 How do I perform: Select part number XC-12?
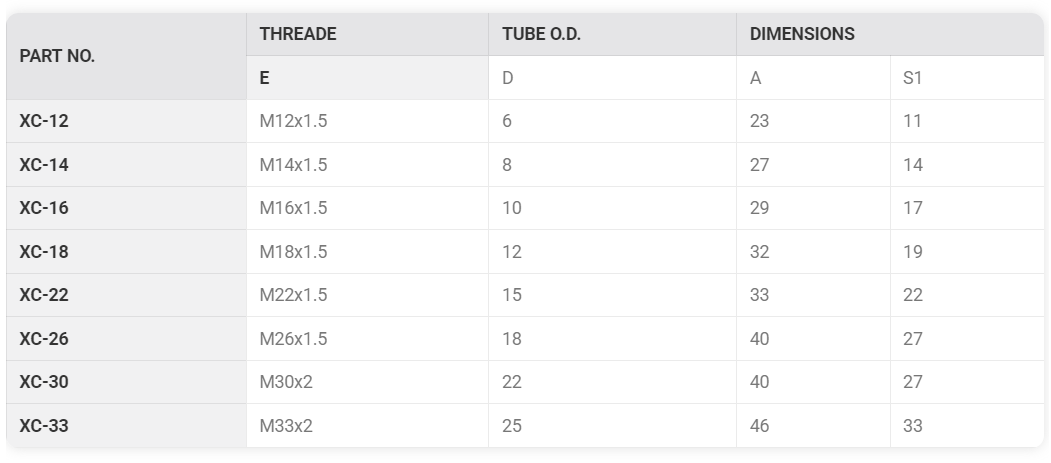44,121
